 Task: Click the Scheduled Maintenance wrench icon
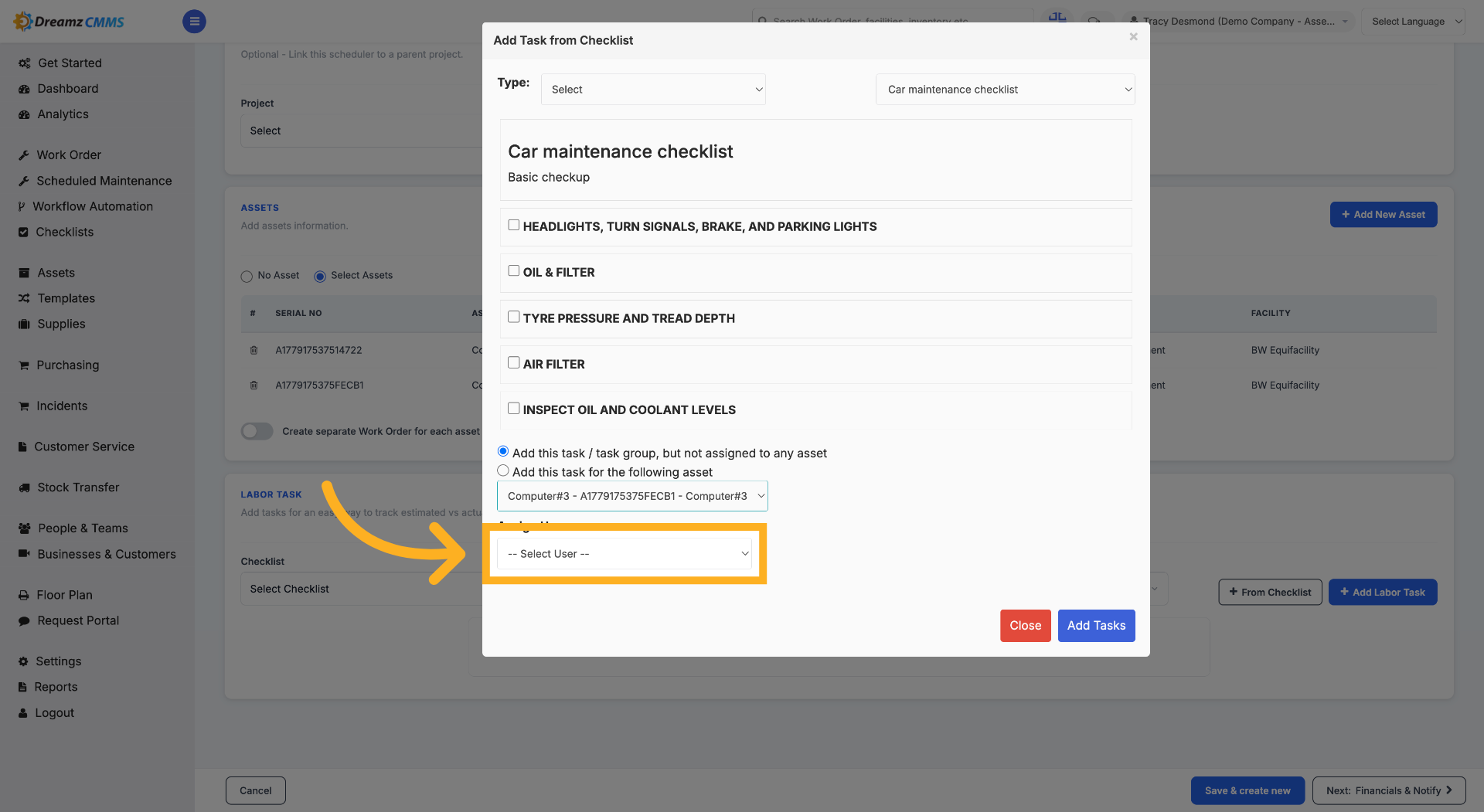tap(24, 181)
